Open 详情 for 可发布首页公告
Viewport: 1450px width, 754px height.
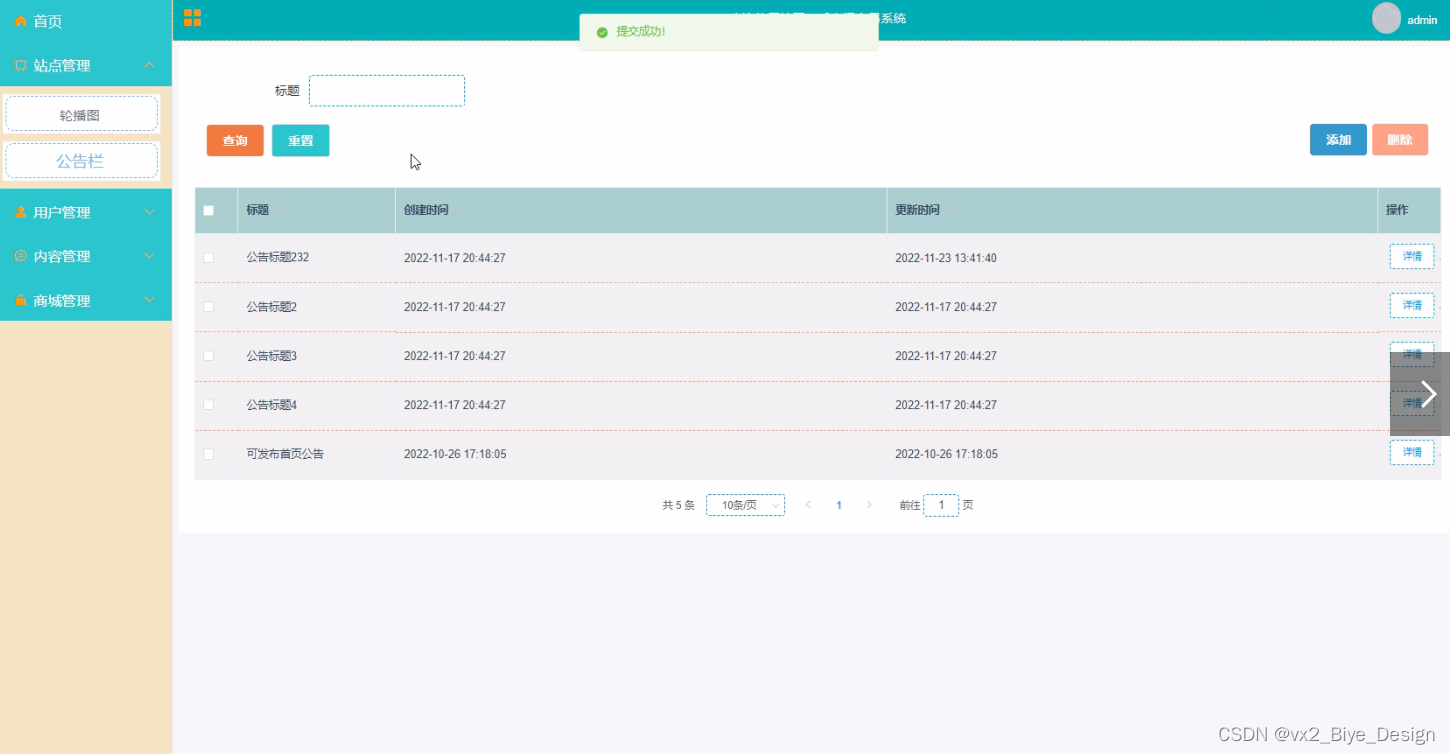(x=1412, y=453)
